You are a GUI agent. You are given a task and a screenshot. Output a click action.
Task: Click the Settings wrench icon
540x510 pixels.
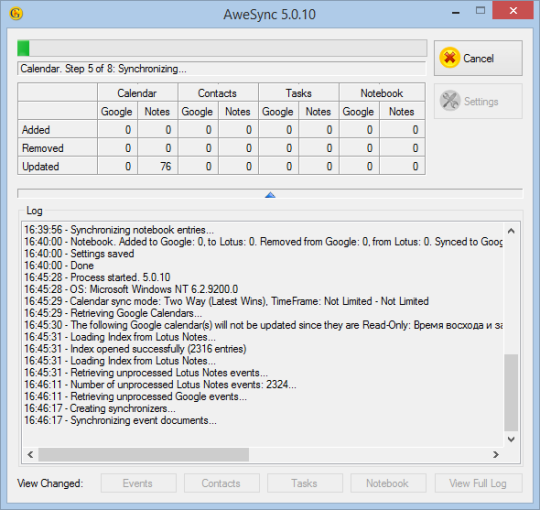(450, 101)
